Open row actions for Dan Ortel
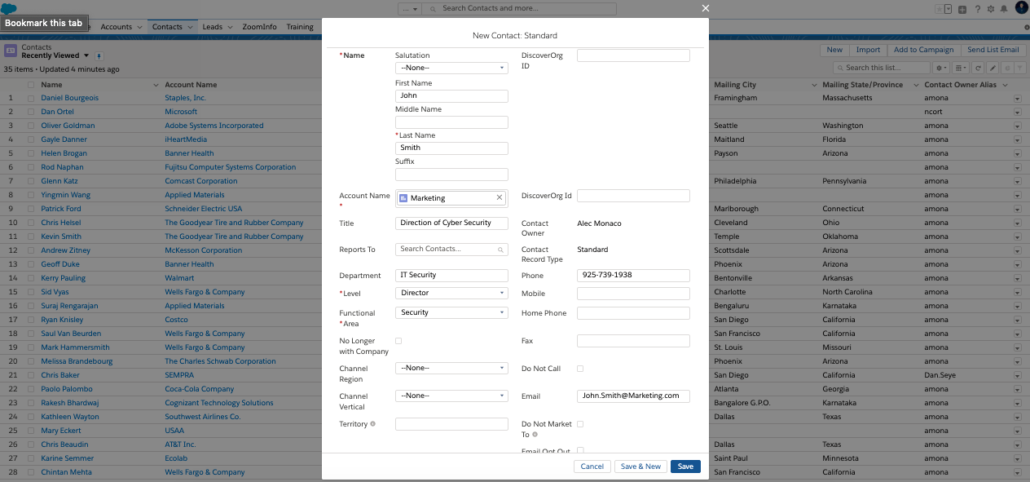This screenshot has width=1030, height=482. (x=1018, y=112)
